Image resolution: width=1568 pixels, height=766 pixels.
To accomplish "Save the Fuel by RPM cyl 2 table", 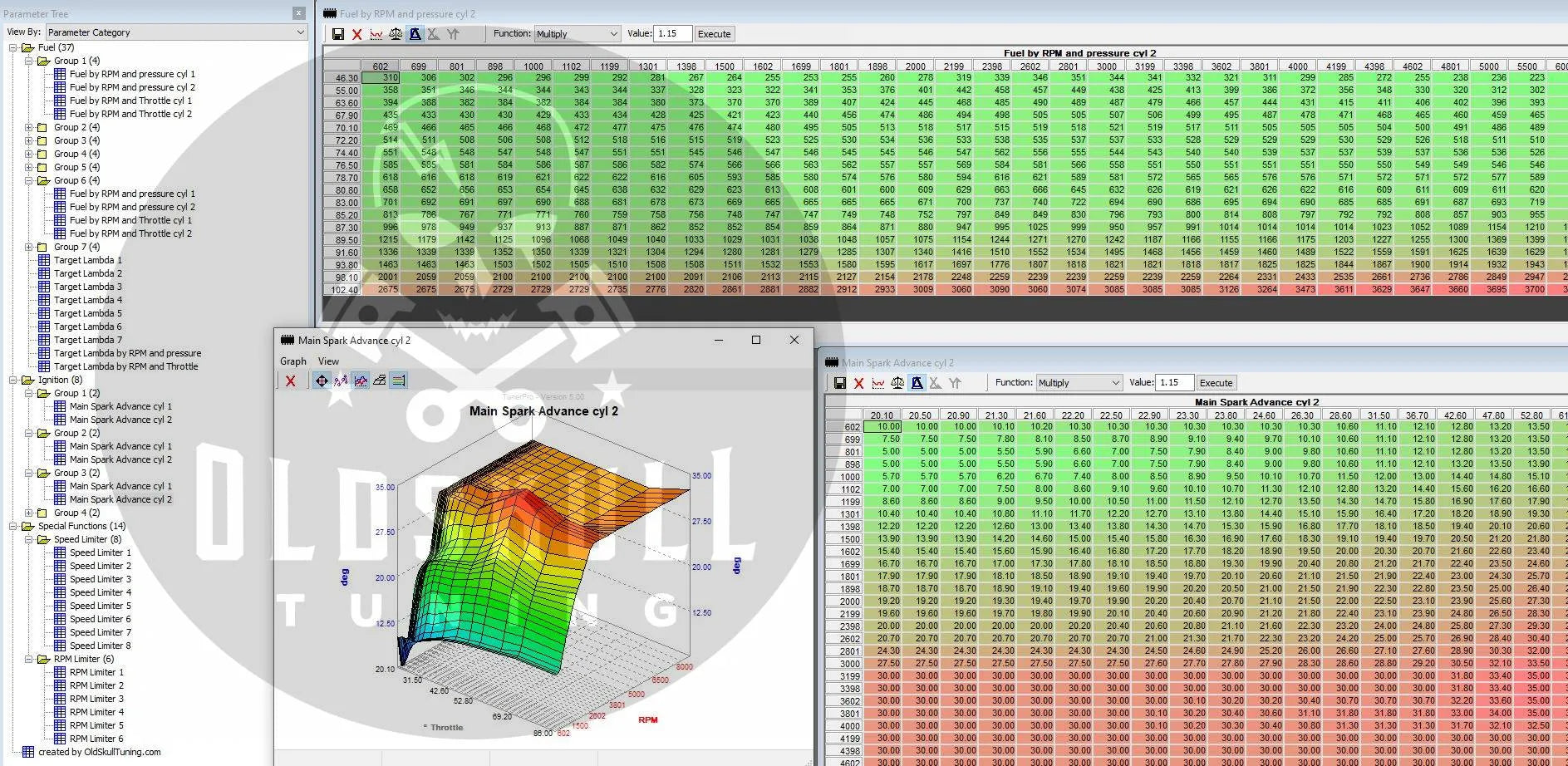I will pyautogui.click(x=338, y=34).
